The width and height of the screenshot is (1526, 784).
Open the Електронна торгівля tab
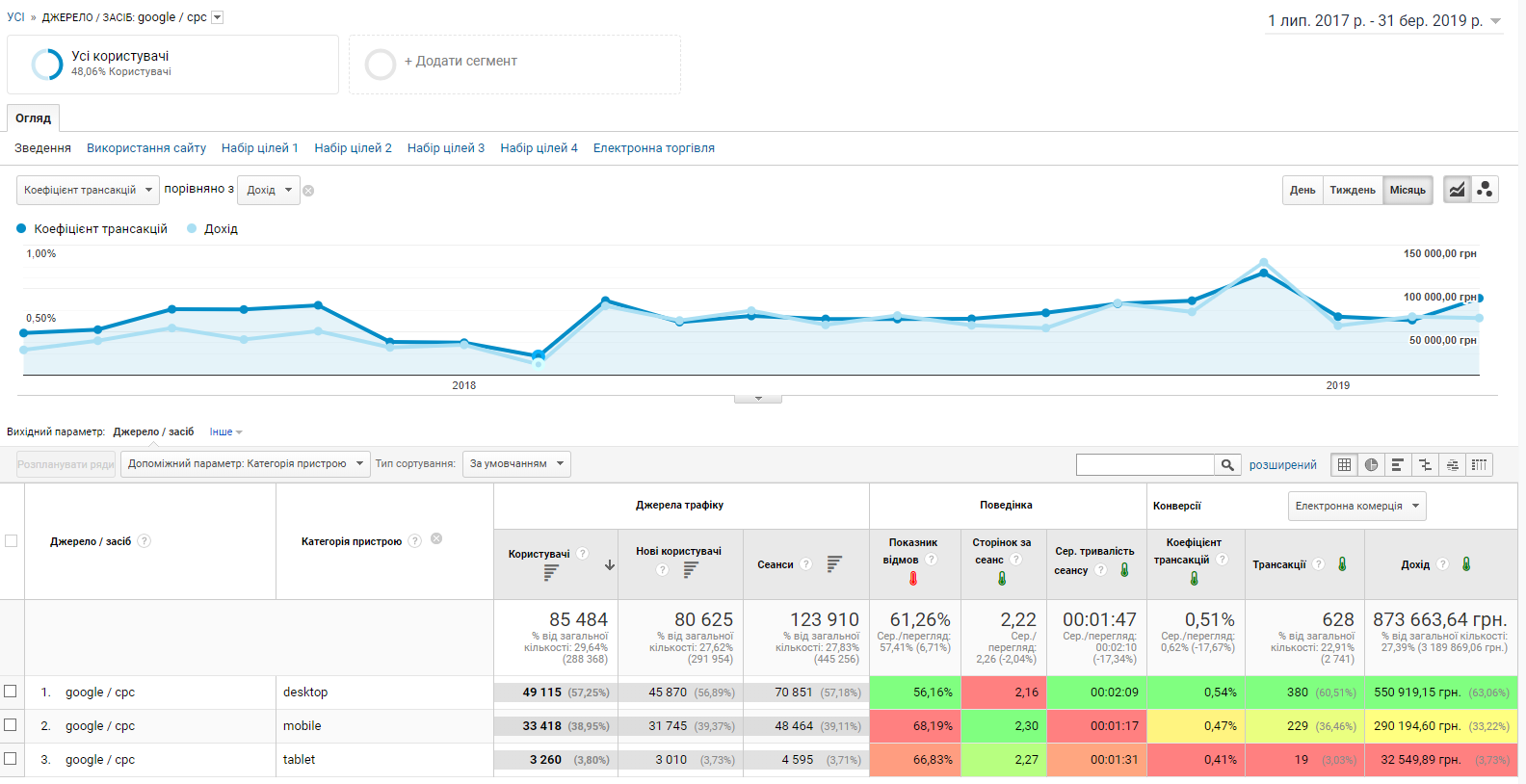coord(653,148)
